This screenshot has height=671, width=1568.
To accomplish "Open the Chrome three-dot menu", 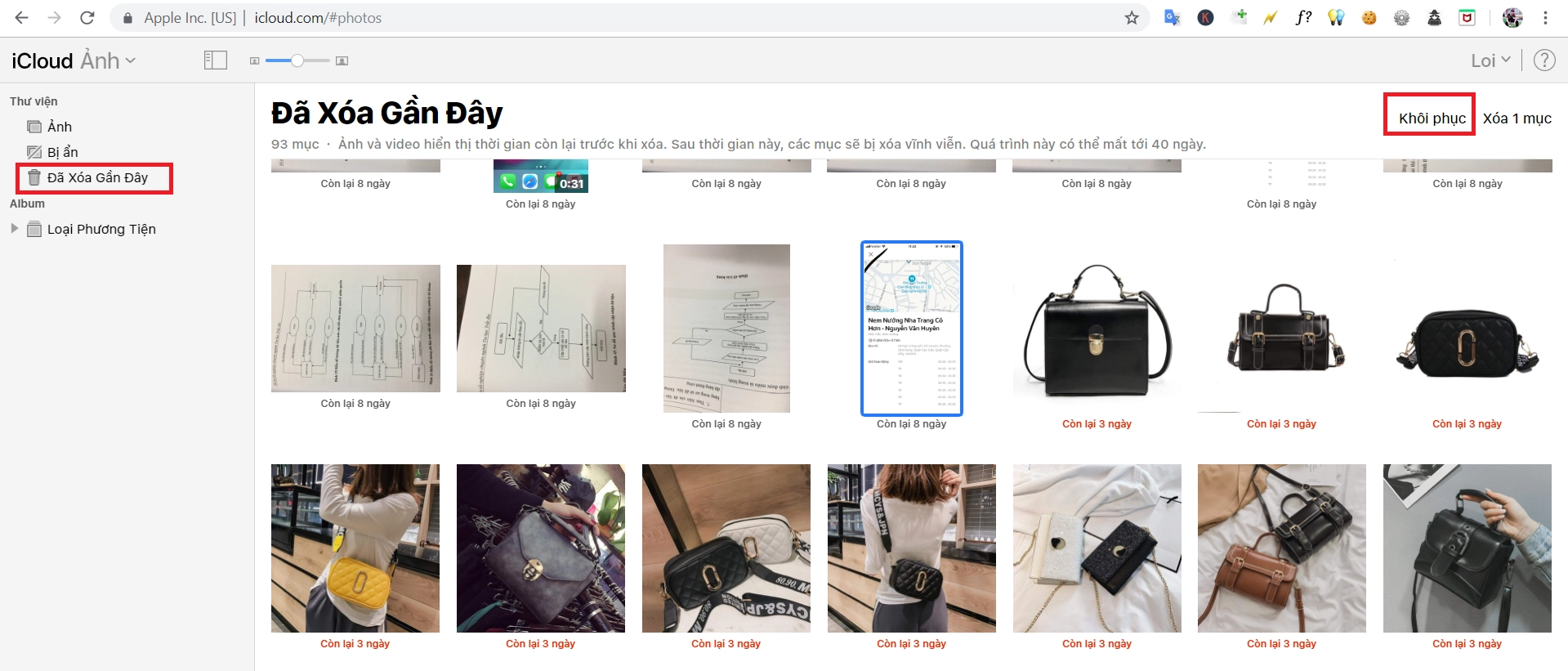I will [1545, 18].
